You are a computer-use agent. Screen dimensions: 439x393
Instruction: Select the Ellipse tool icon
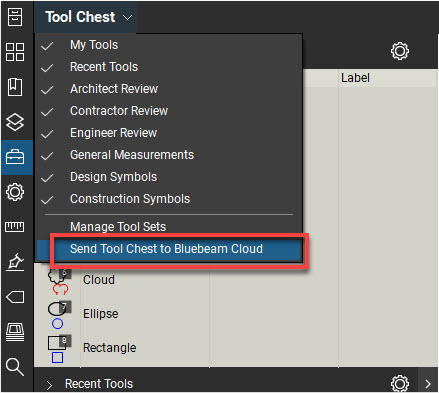(x=59, y=315)
